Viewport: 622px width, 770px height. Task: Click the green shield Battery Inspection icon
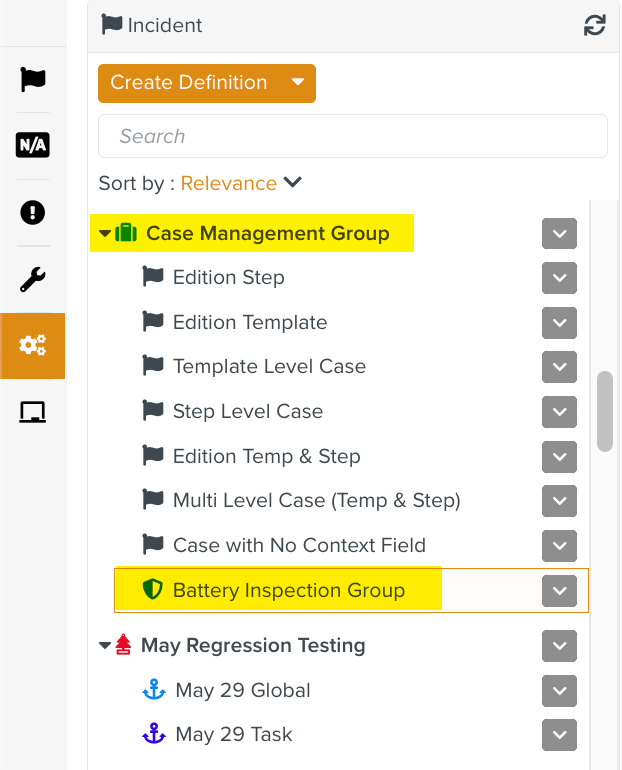click(x=152, y=590)
